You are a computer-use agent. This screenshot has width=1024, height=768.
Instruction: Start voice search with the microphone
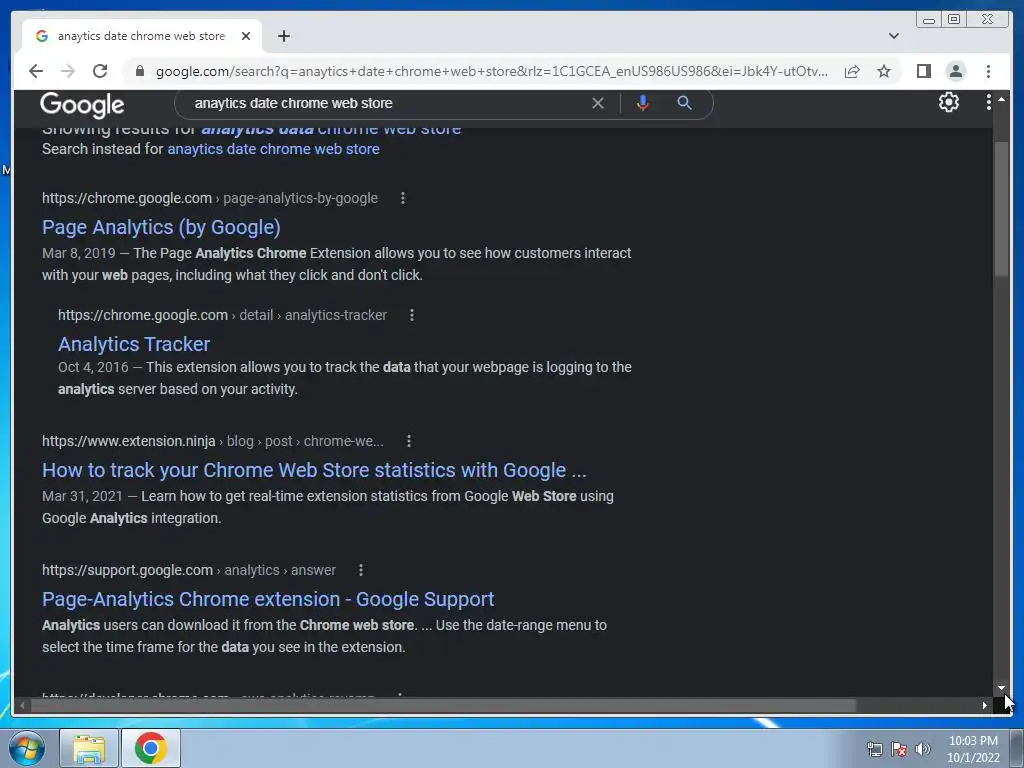[x=643, y=103]
